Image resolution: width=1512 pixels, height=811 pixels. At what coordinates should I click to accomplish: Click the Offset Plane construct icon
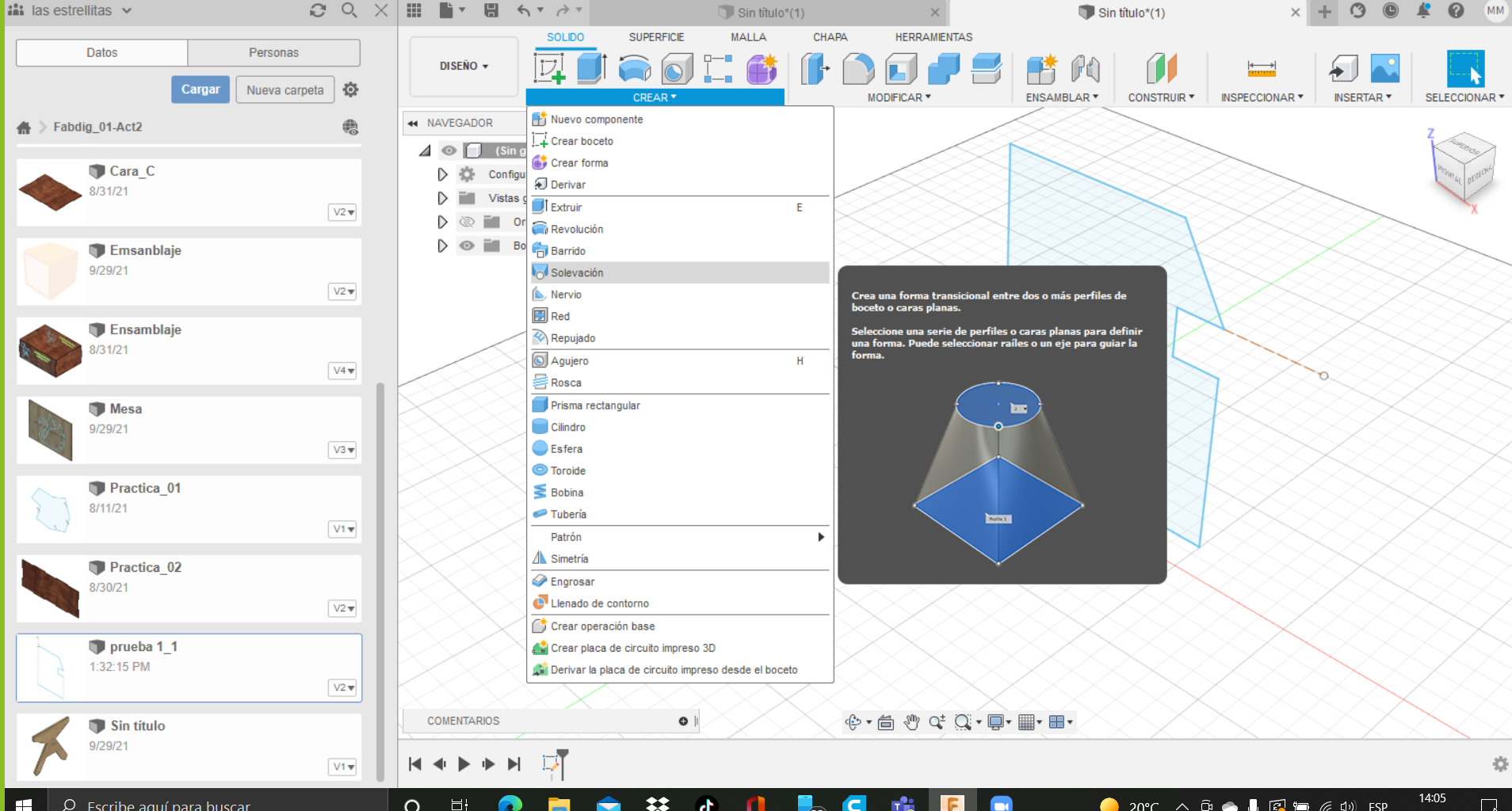pos(1161,69)
